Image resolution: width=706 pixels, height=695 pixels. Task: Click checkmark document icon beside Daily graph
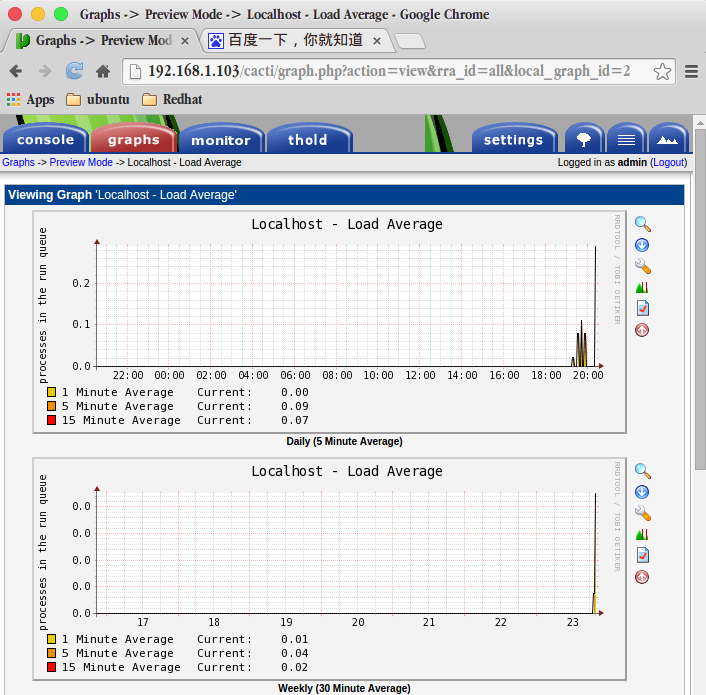643,308
